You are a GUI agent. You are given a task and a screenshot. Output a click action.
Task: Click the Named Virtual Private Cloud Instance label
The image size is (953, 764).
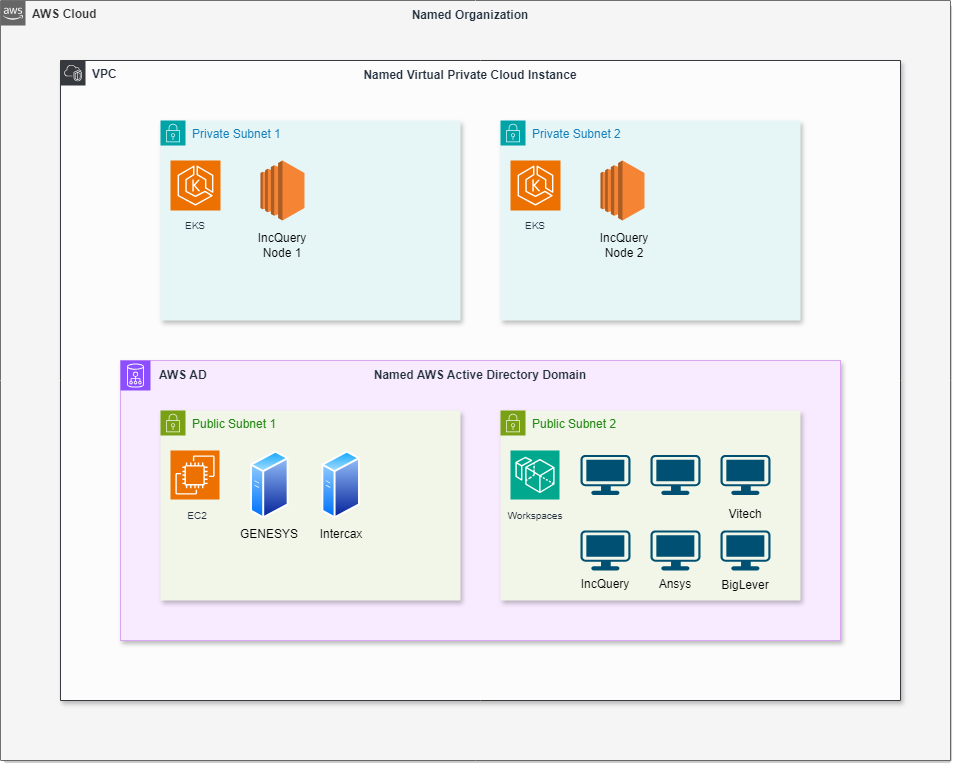(x=470, y=75)
